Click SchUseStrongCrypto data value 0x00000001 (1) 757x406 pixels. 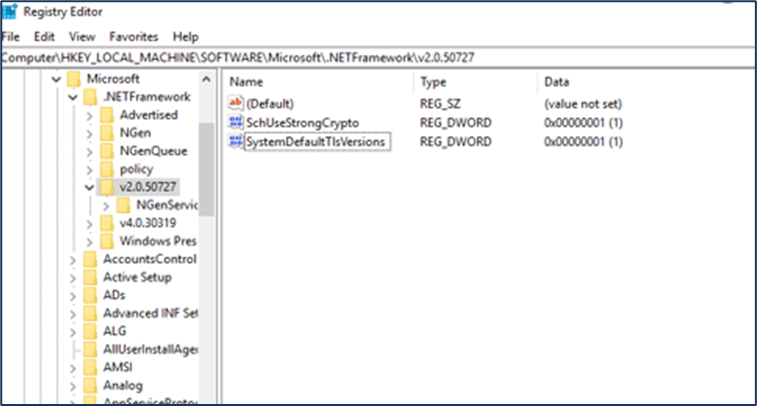click(583, 123)
